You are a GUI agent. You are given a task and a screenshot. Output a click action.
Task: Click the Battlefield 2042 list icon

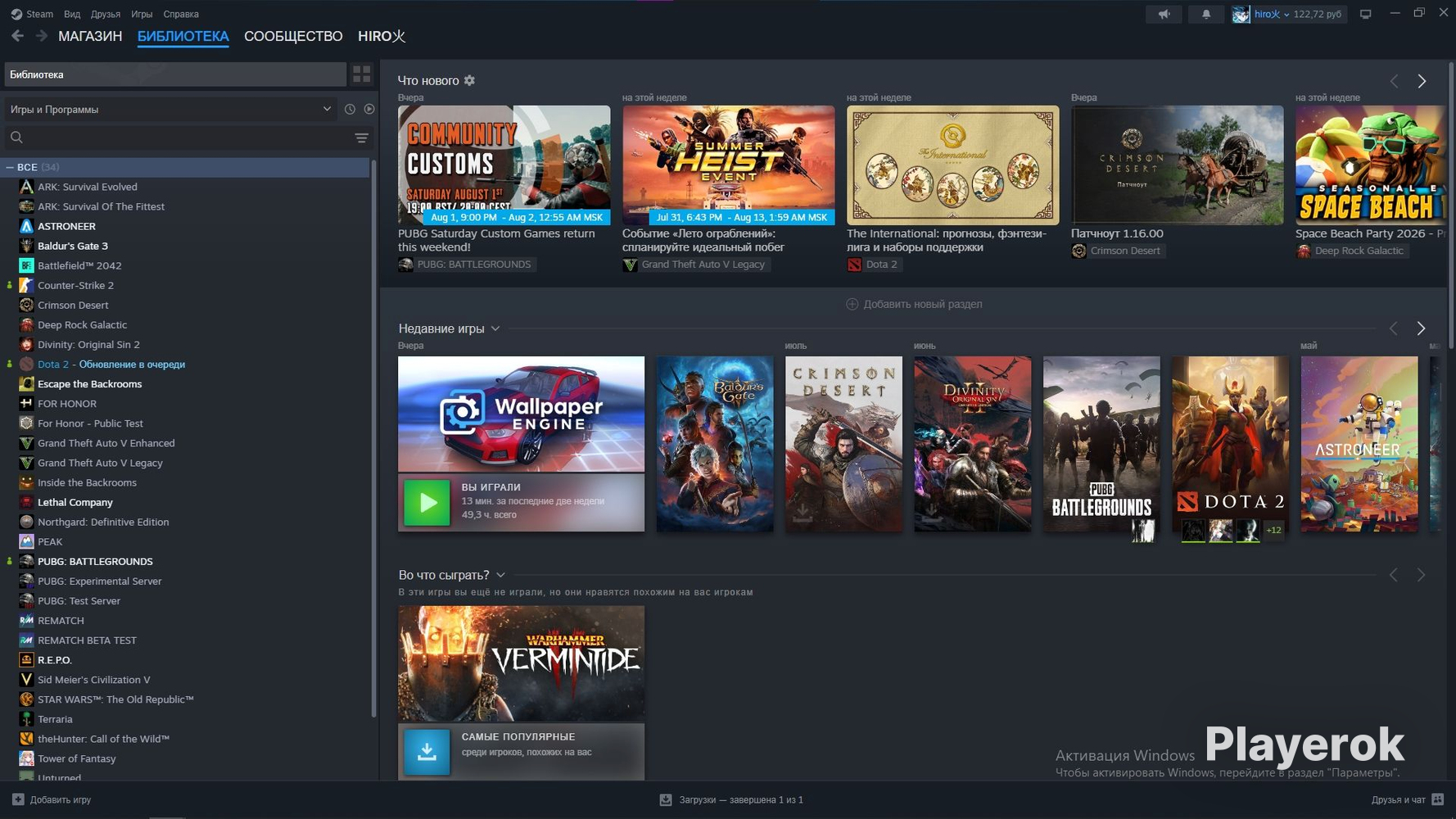point(26,265)
